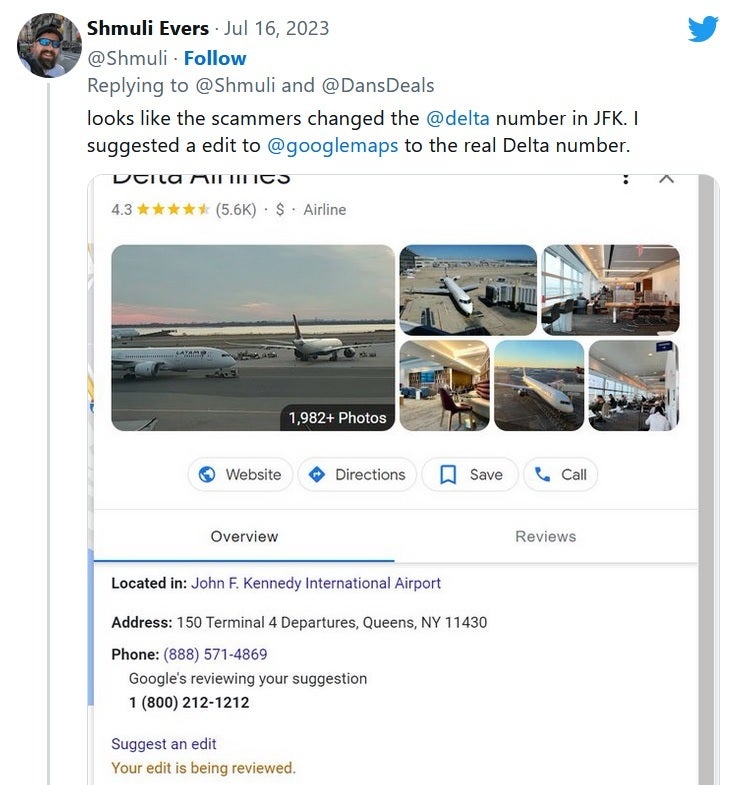Click the phone Call icon
This screenshot has width=735, height=785.
point(542,474)
